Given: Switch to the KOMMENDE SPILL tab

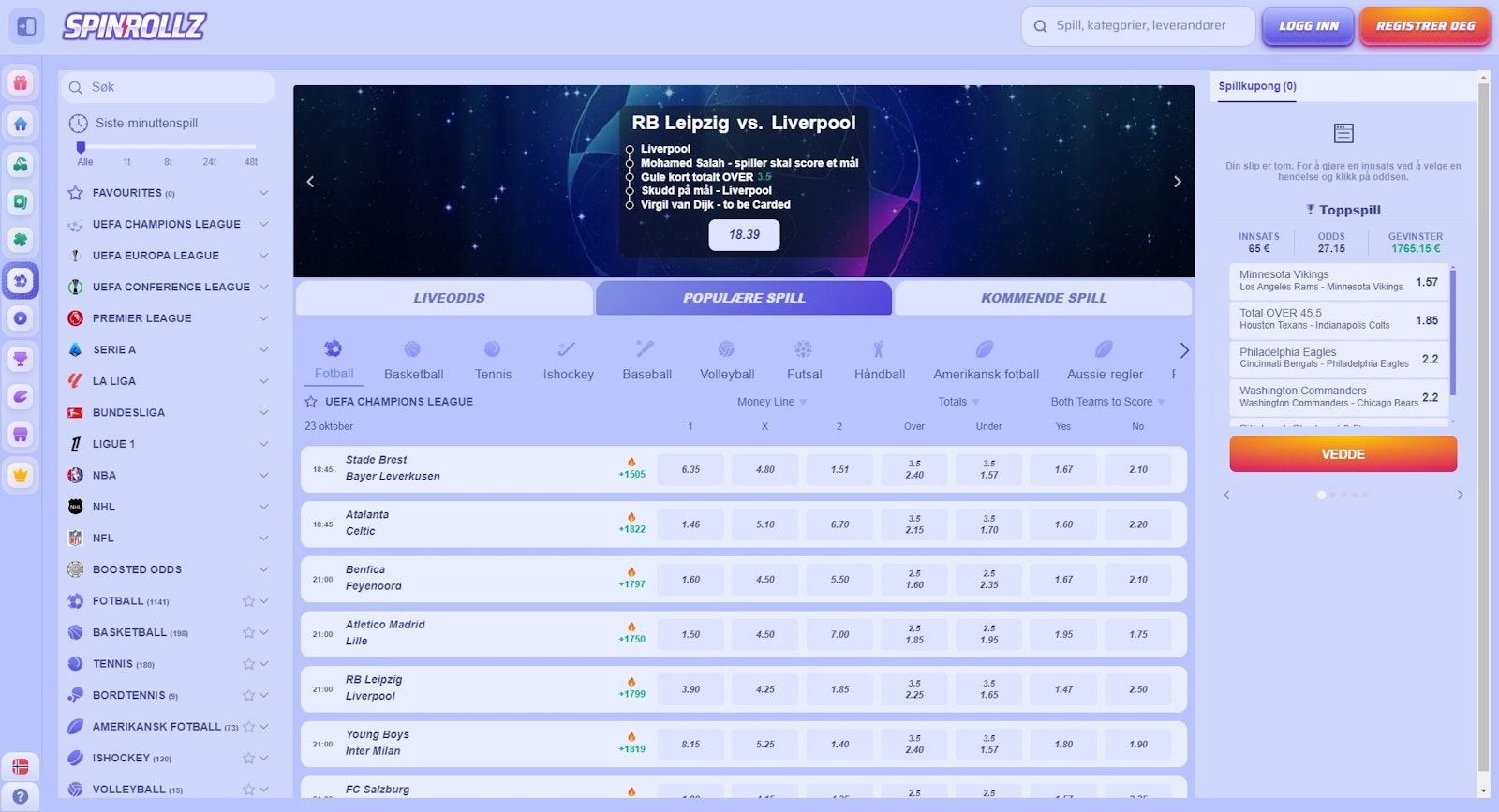Looking at the screenshot, I should pos(1044,298).
